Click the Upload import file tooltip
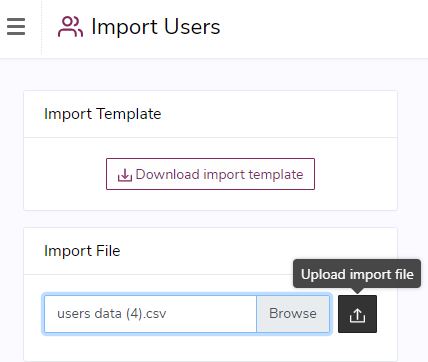This screenshot has height=362, width=428. tap(357, 274)
